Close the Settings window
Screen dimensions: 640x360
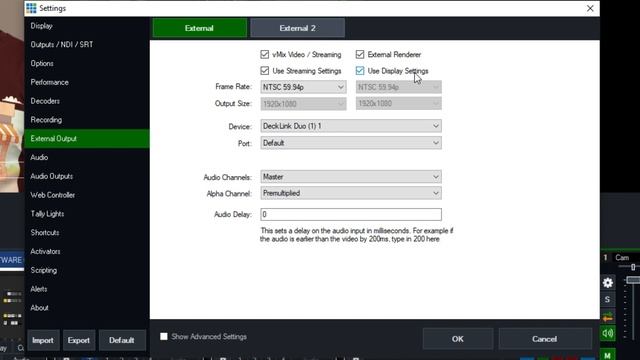point(590,8)
